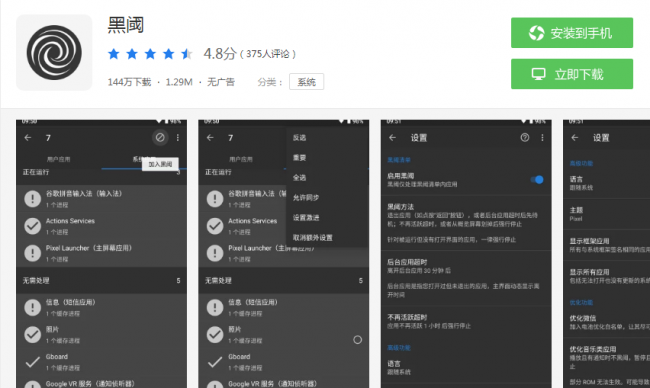Click the 加入黑阈 tooltip label
This screenshot has width=650, height=388.
(160, 164)
